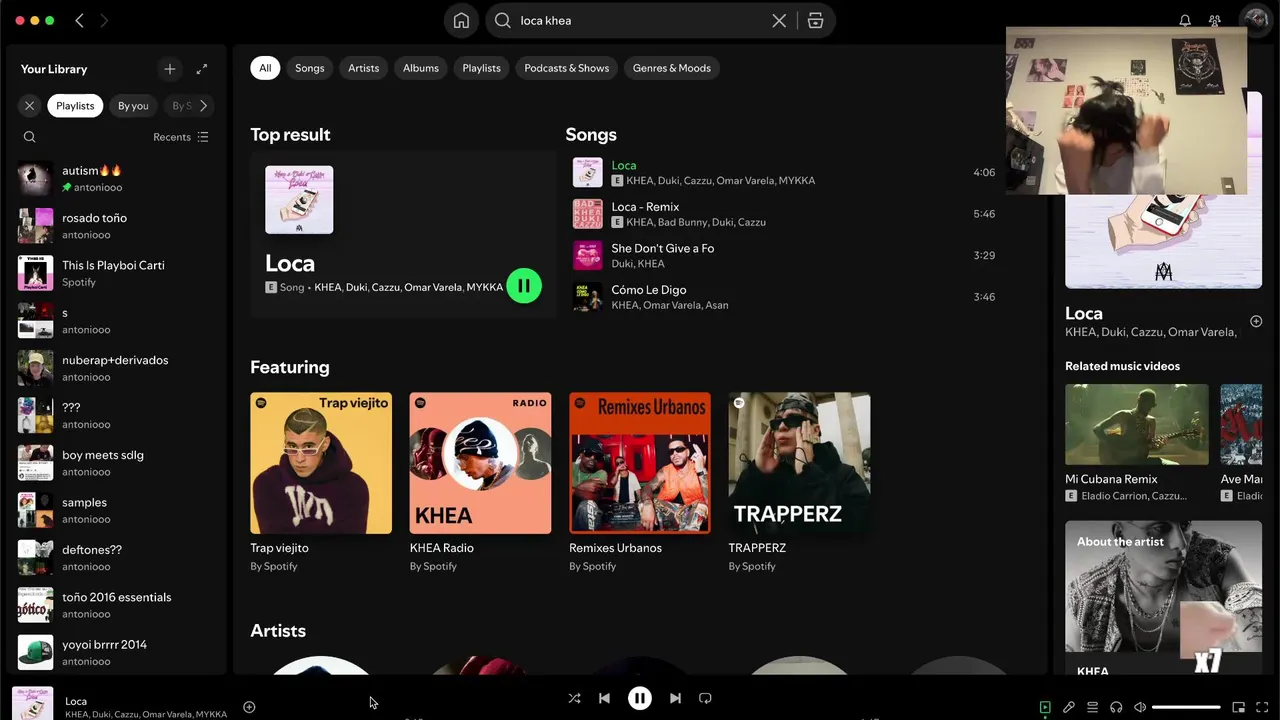Open the 'rosado toño' playlist

[116, 226]
